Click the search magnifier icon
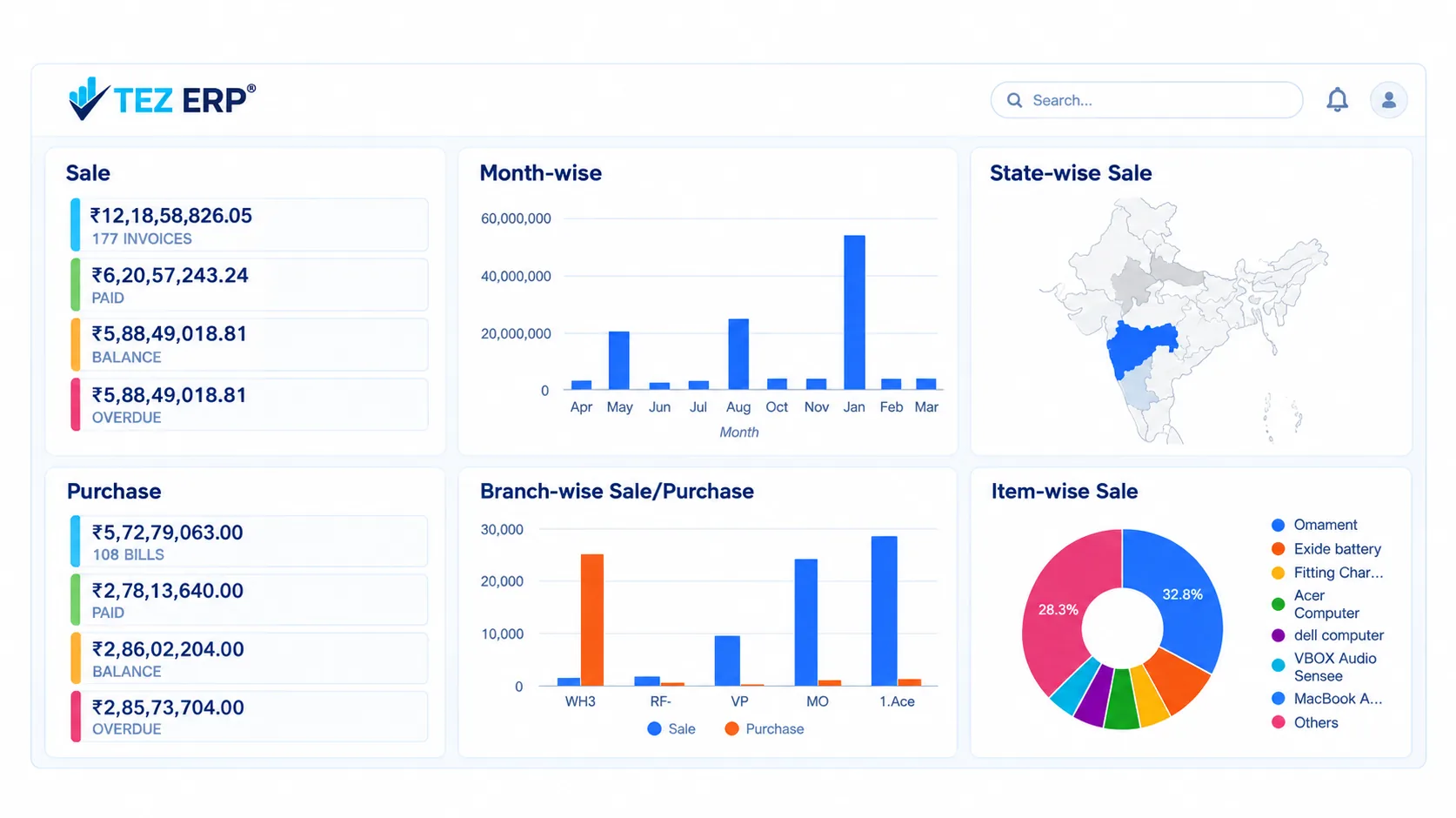The height and width of the screenshot is (818, 1456). pyautogui.click(x=1014, y=100)
